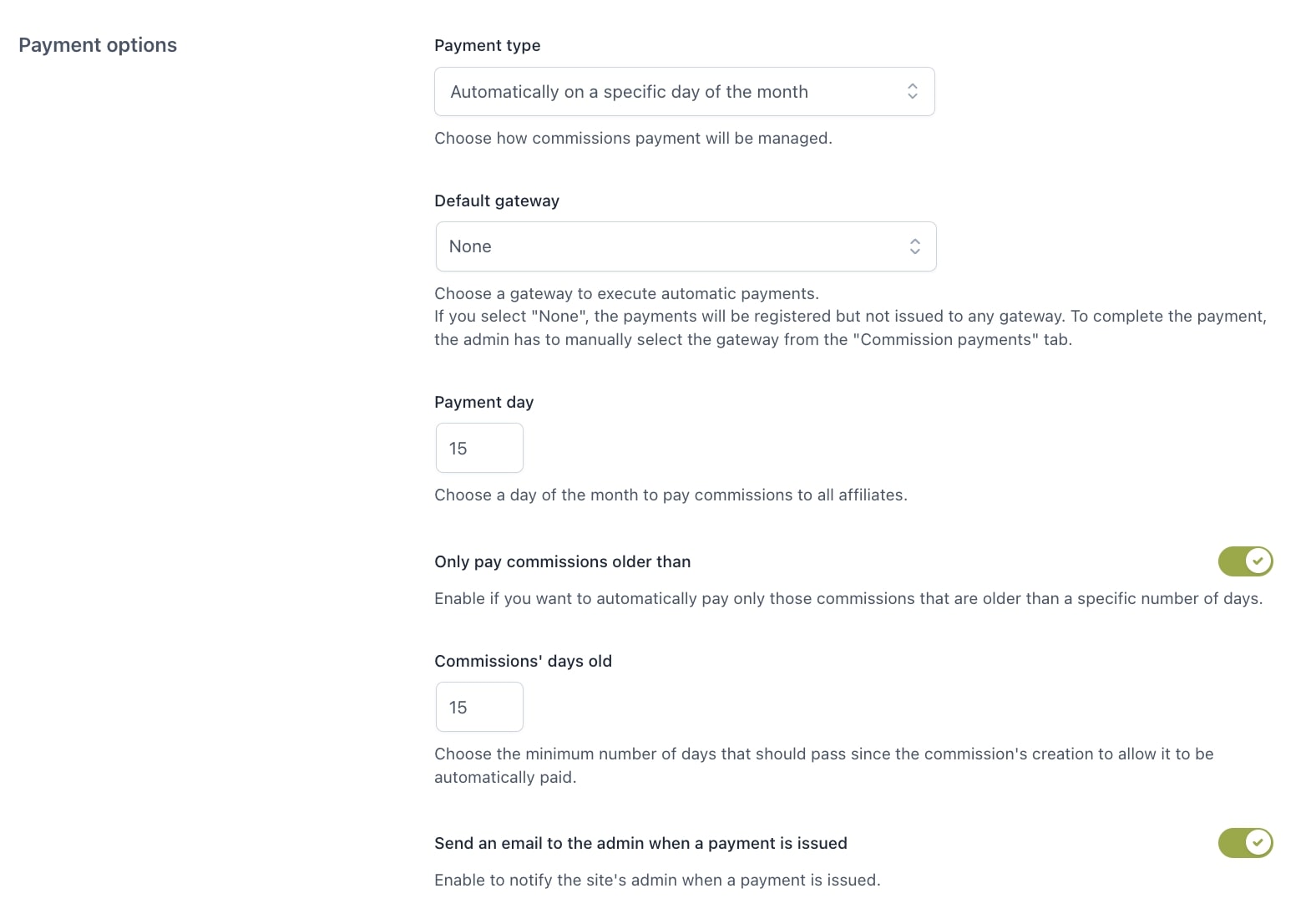Toggle Only pay commissions older than switch
1316x924 pixels.
point(1245,561)
